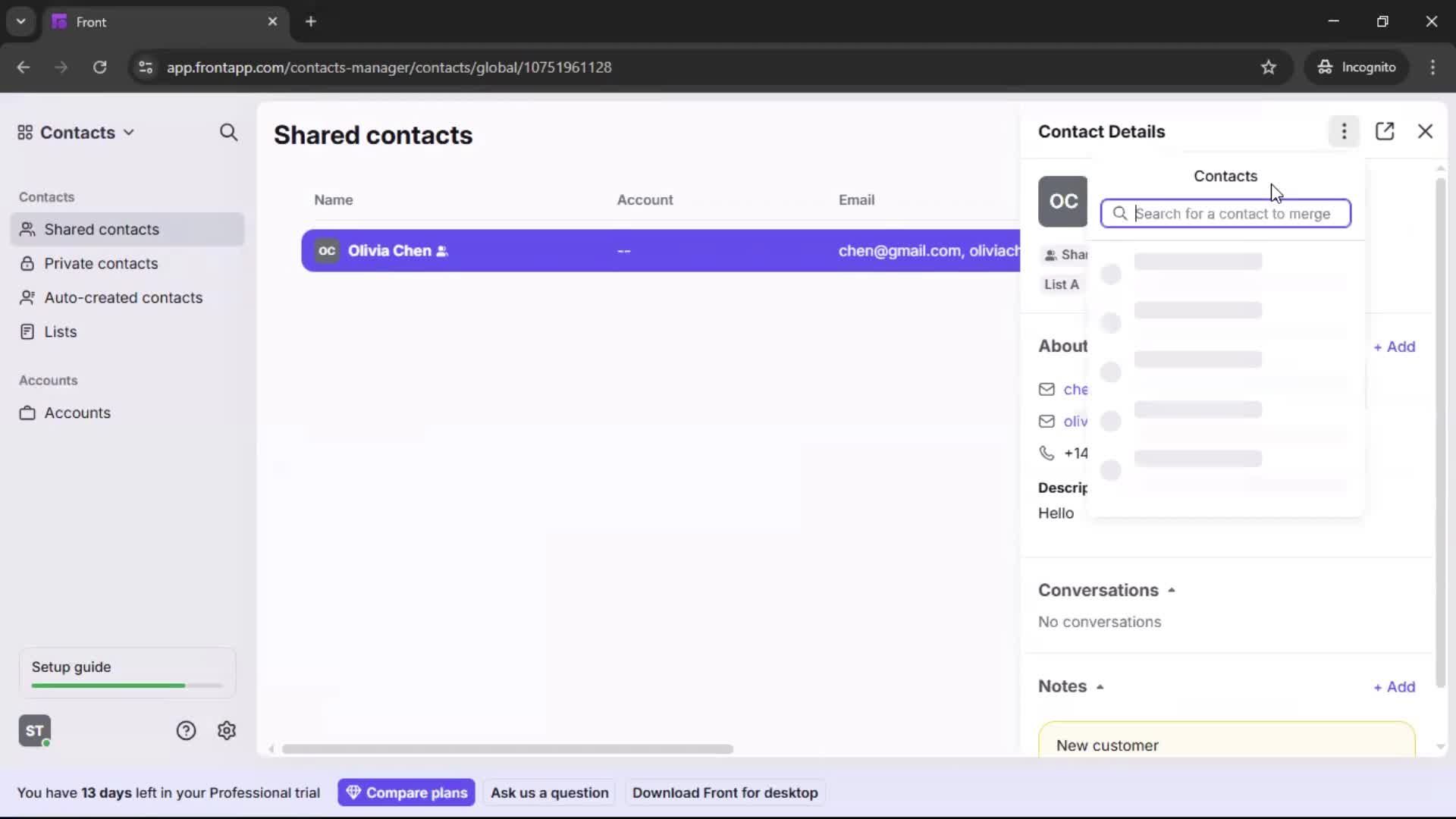The width and height of the screenshot is (1456, 819).
Task: Open the contacts search magnifier
Action: (229, 132)
